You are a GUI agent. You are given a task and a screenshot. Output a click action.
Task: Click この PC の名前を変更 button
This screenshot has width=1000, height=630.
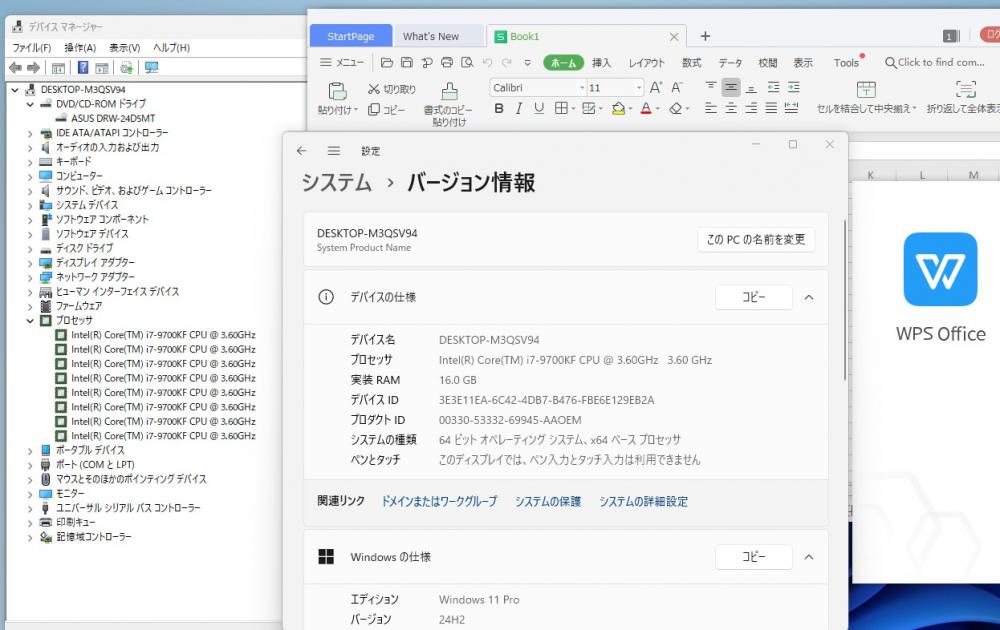756,240
